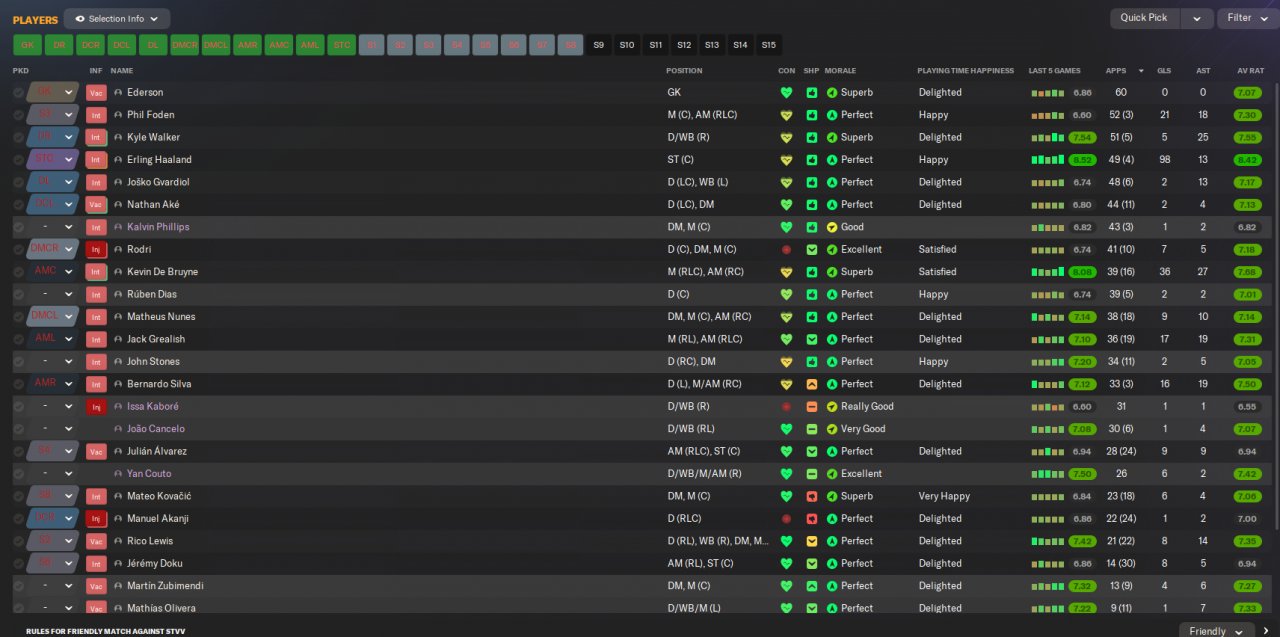Image resolution: width=1280 pixels, height=637 pixels.
Task: Select the STC position slot
Action: tap(342, 45)
